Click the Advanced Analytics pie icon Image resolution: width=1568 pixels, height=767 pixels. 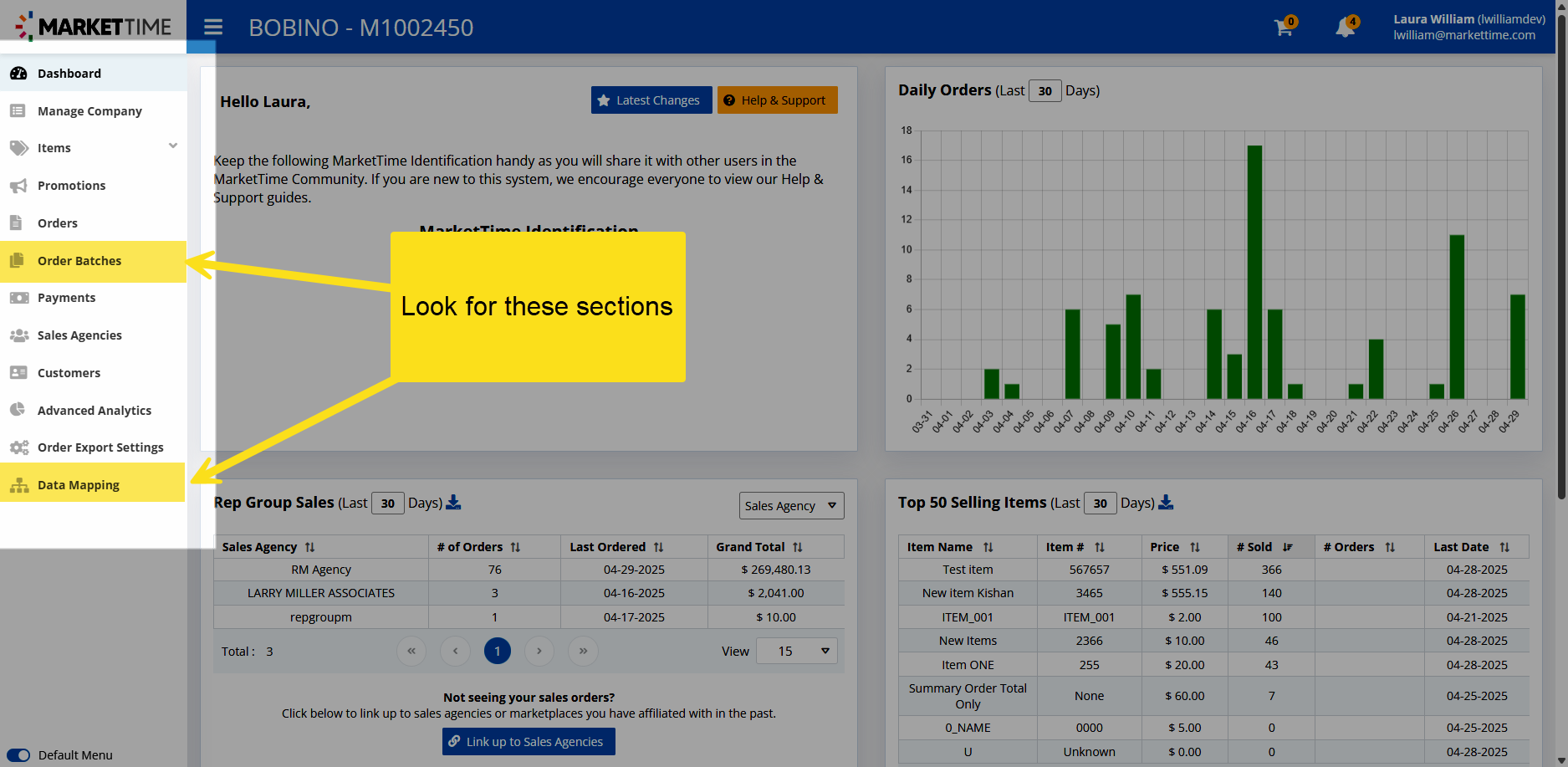tap(18, 410)
